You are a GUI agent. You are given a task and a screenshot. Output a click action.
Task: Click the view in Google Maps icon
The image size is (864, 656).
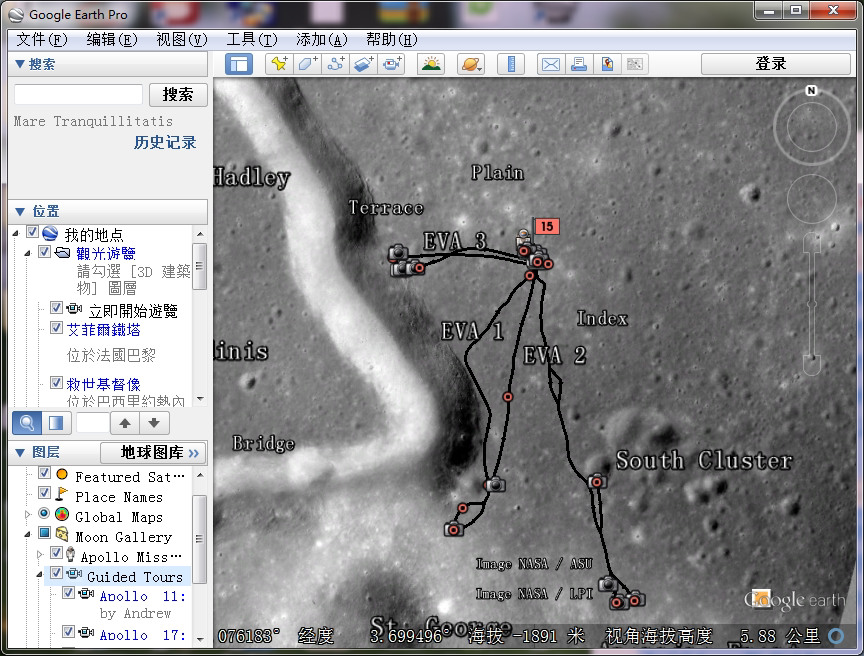pos(635,64)
